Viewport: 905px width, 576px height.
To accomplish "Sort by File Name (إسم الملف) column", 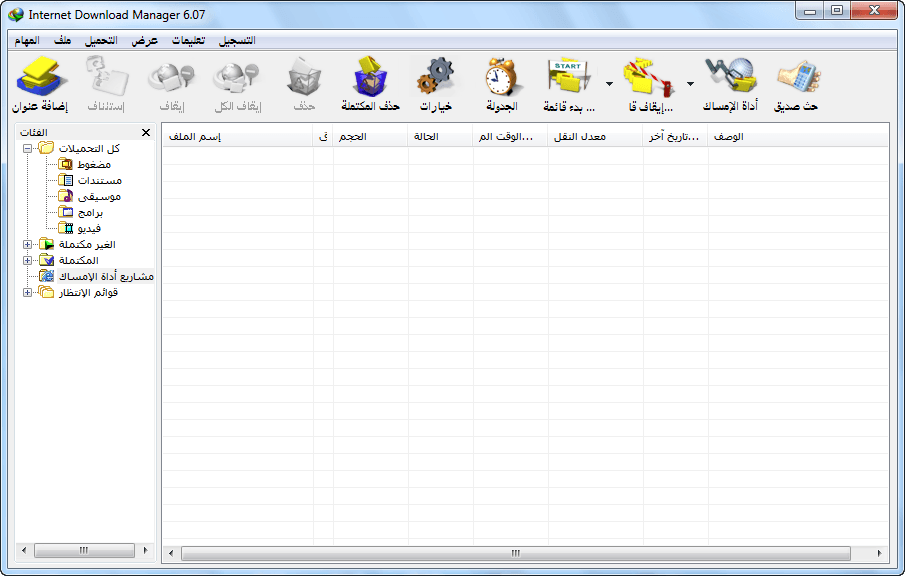I will [x=238, y=136].
